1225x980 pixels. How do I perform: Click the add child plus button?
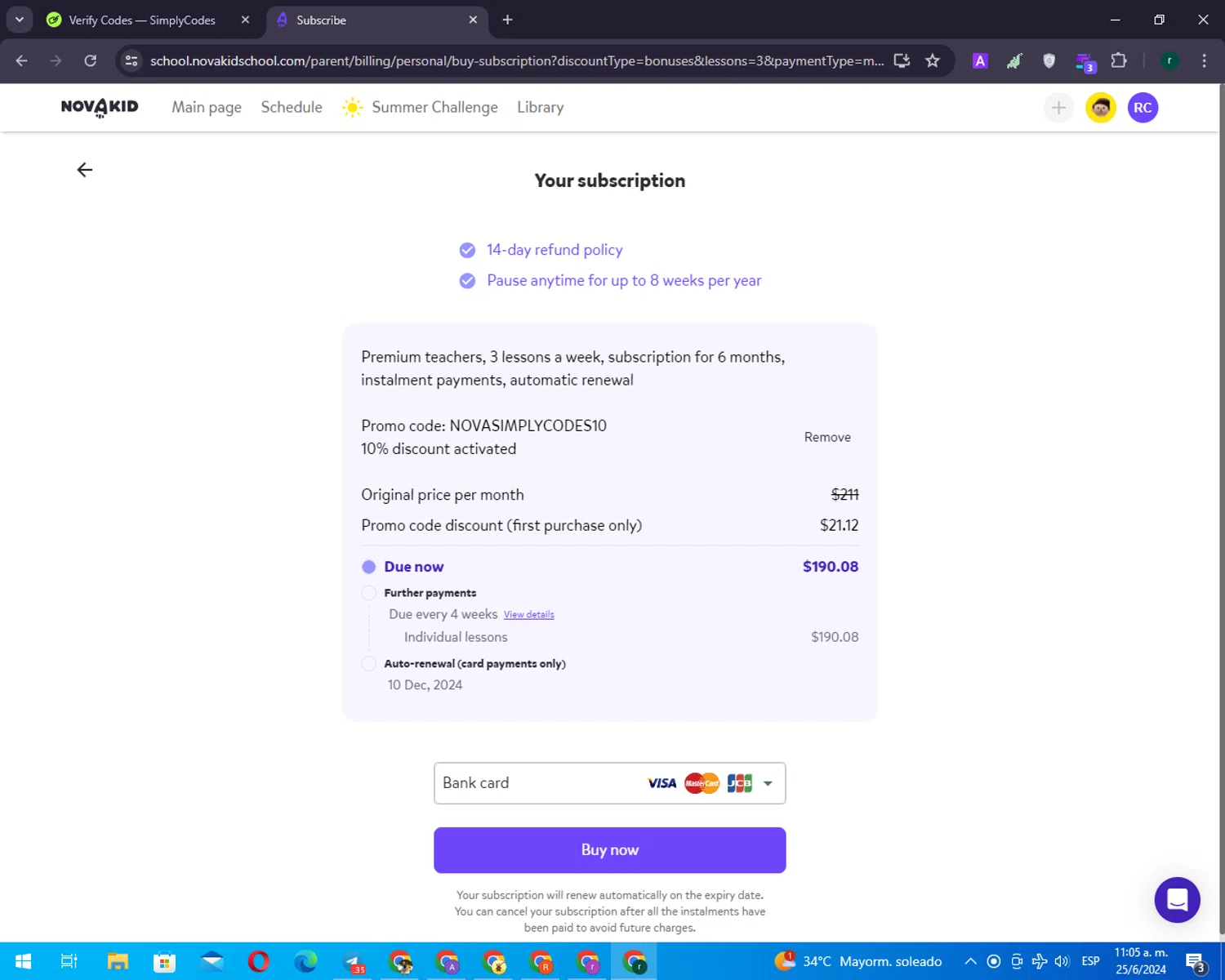click(1058, 108)
